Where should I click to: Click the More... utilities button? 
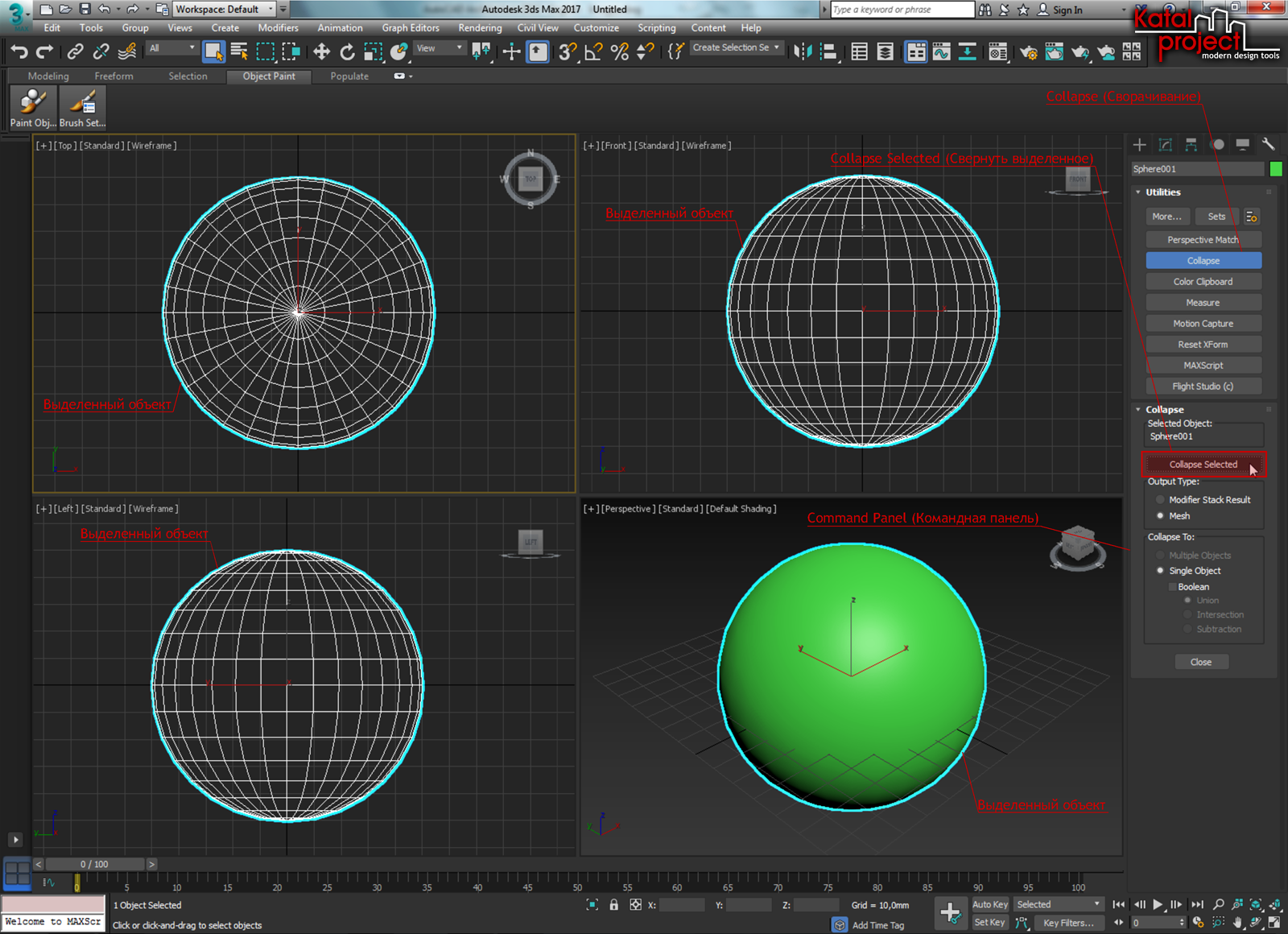1166,217
